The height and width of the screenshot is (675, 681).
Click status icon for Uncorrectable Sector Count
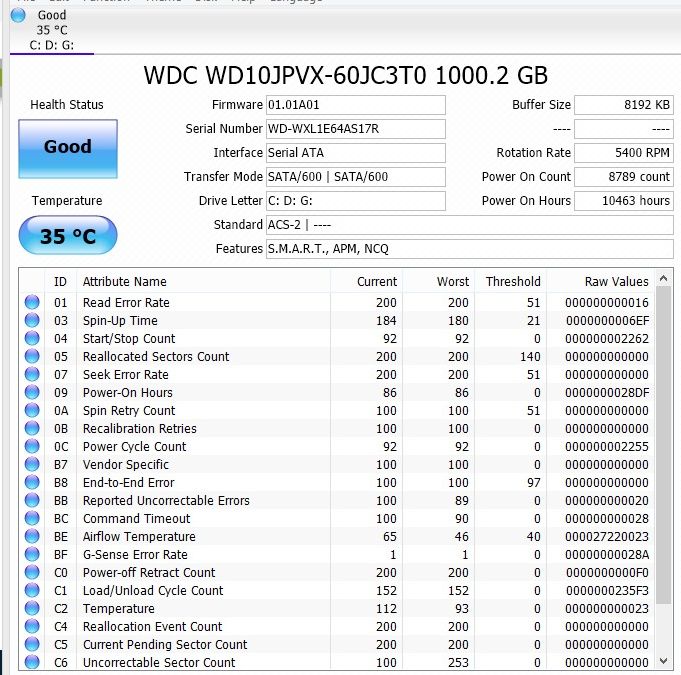point(32,662)
